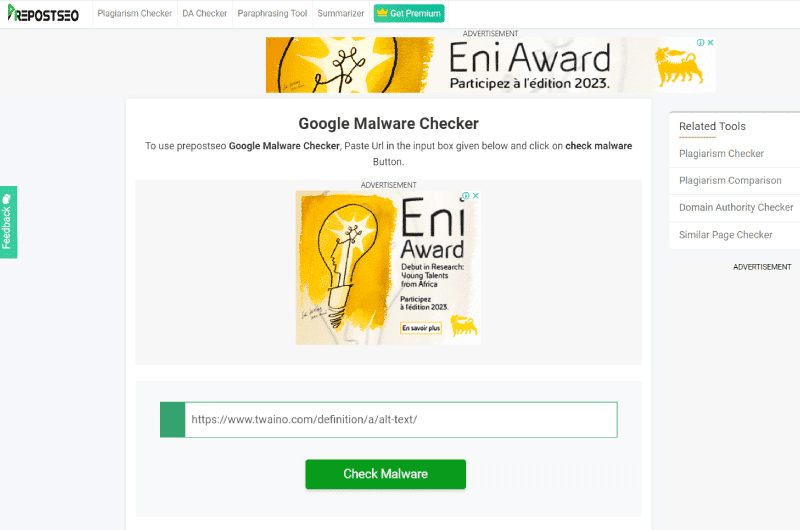The image size is (800, 530).
Task: Close the middle Eni Award ad
Action: pyautogui.click(x=476, y=195)
